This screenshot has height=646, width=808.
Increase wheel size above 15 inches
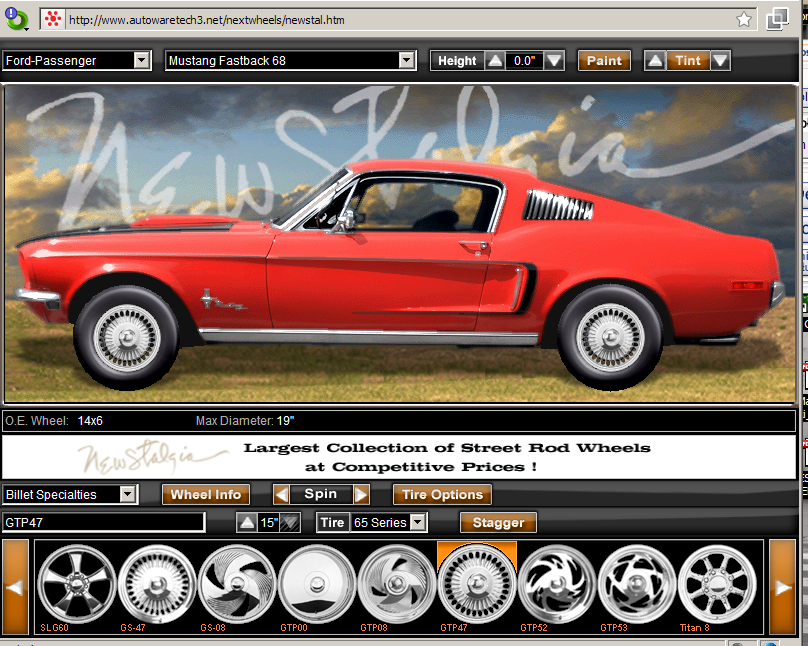[247, 522]
